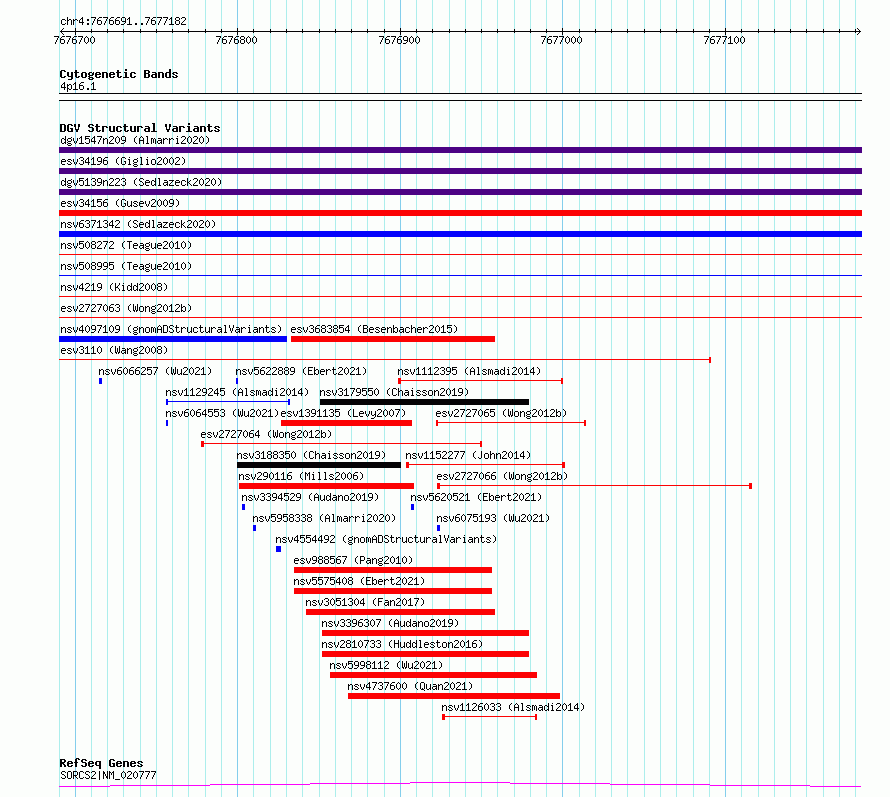Click the ruler at position 7676900

click(400, 40)
